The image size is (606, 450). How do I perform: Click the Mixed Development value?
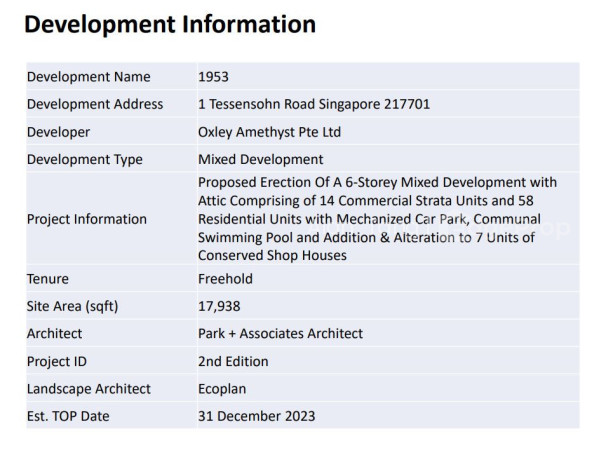tap(260, 159)
